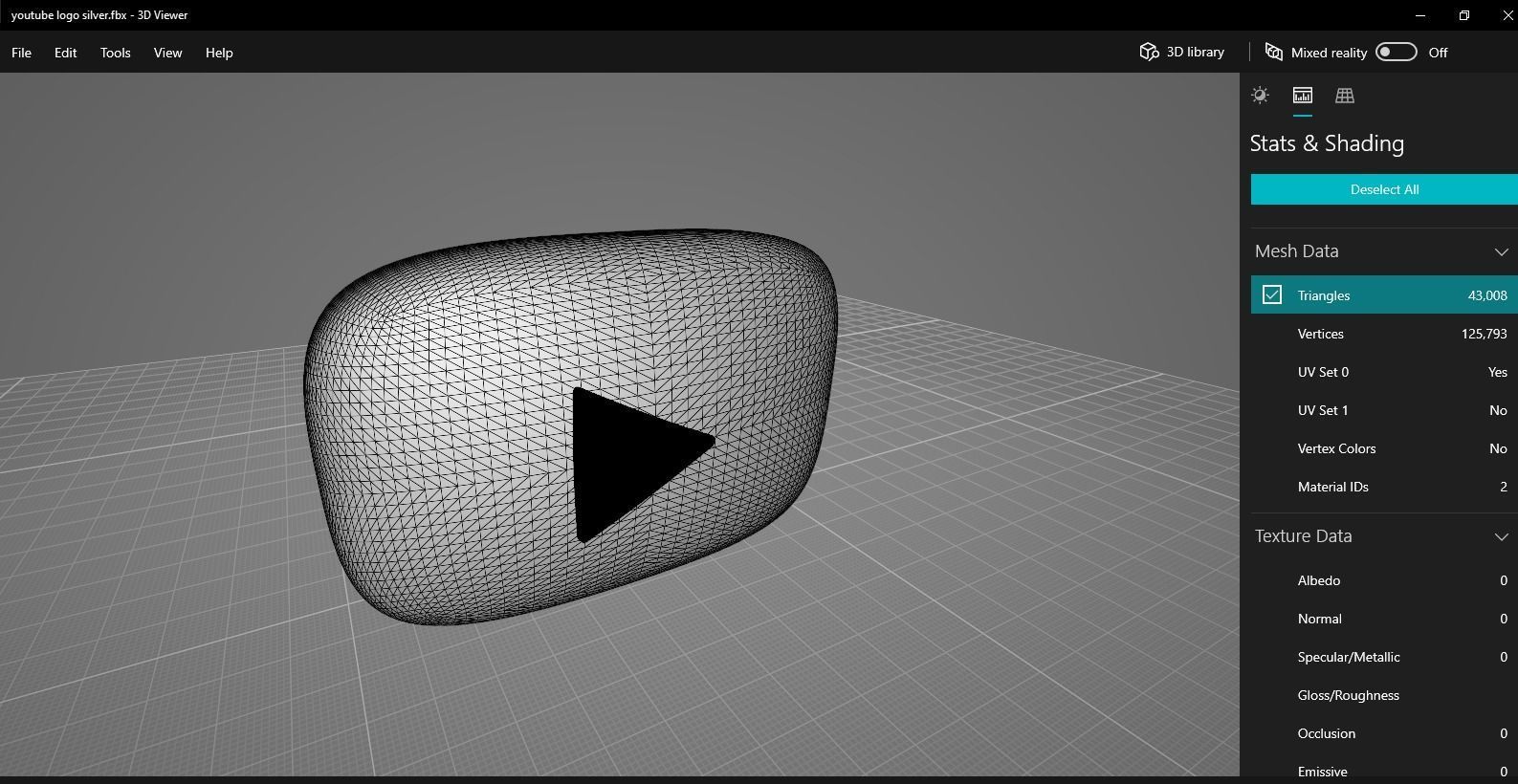Click the Vertices count 125,793
1518x784 pixels.
click(1484, 334)
